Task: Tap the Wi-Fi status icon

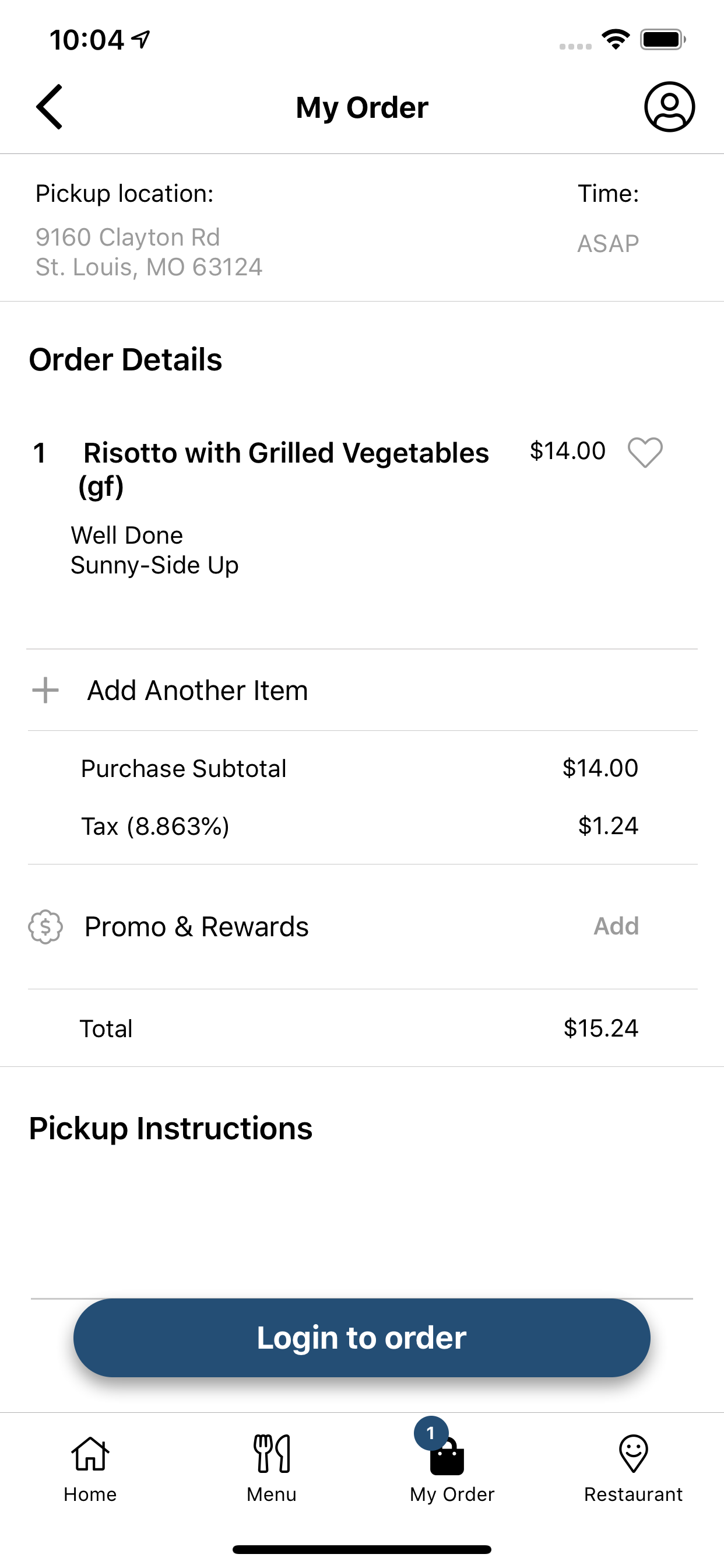Action: pos(616,40)
